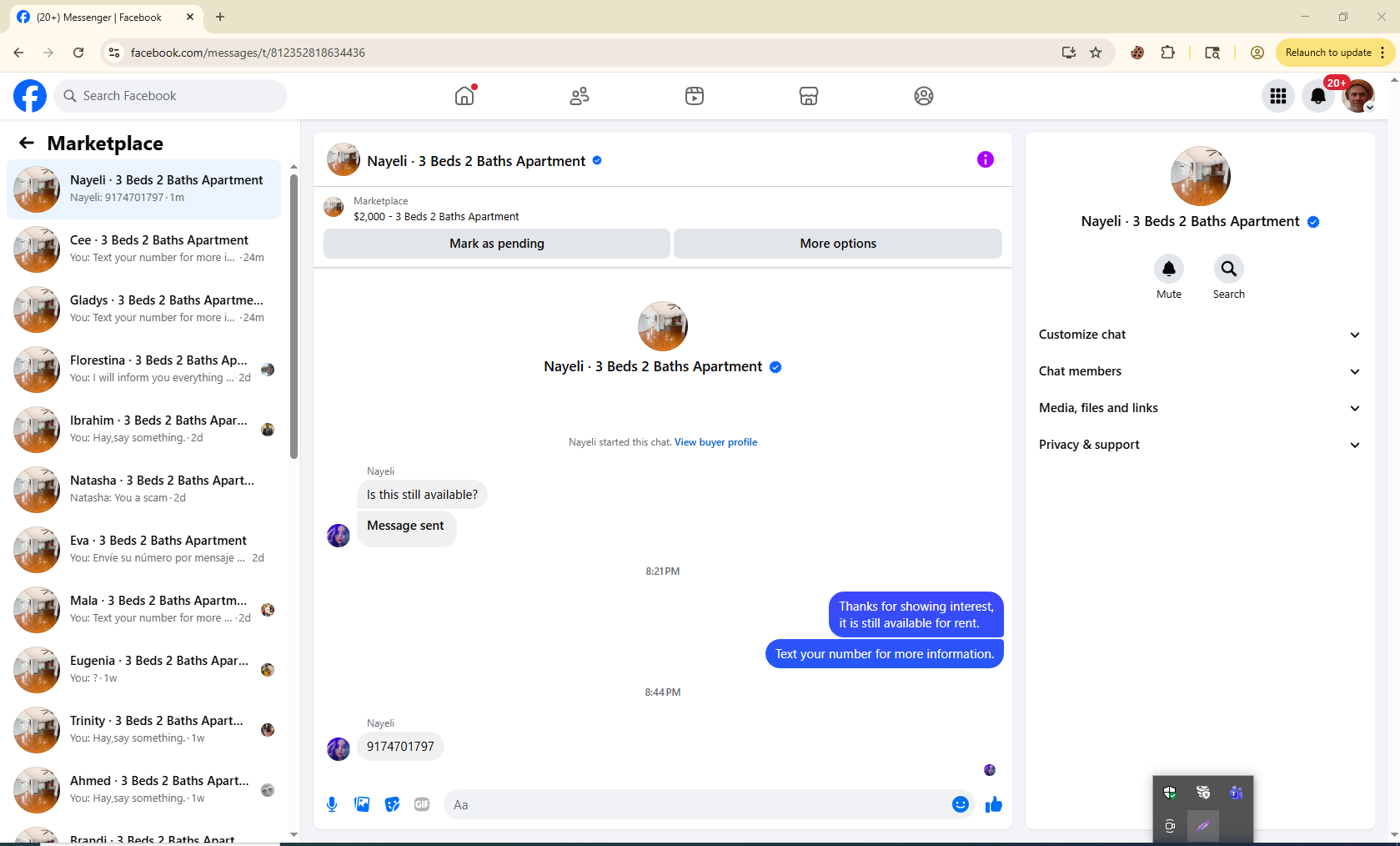Image resolution: width=1400 pixels, height=846 pixels.
Task: Click the purple feather tray icon
Action: click(1203, 826)
